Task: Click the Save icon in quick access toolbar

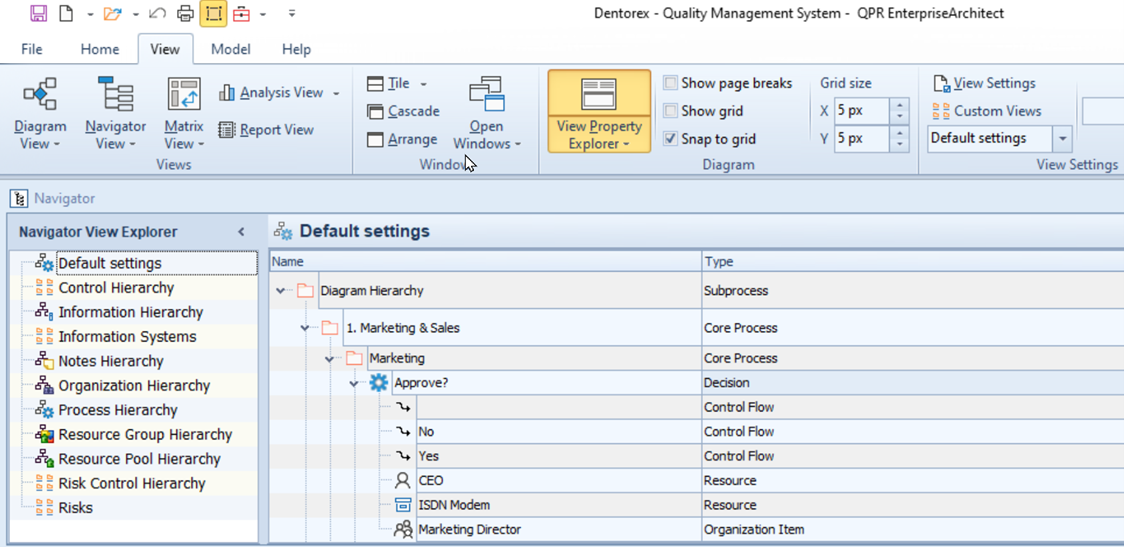Action: (39, 13)
